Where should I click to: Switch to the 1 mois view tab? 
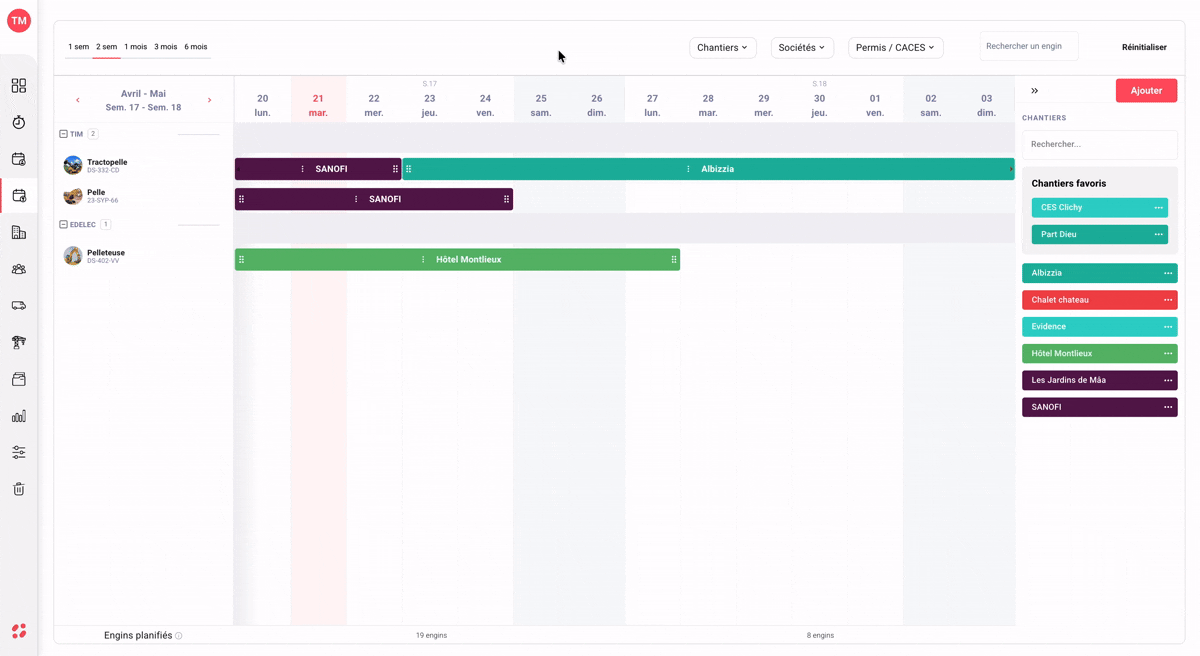(x=135, y=47)
